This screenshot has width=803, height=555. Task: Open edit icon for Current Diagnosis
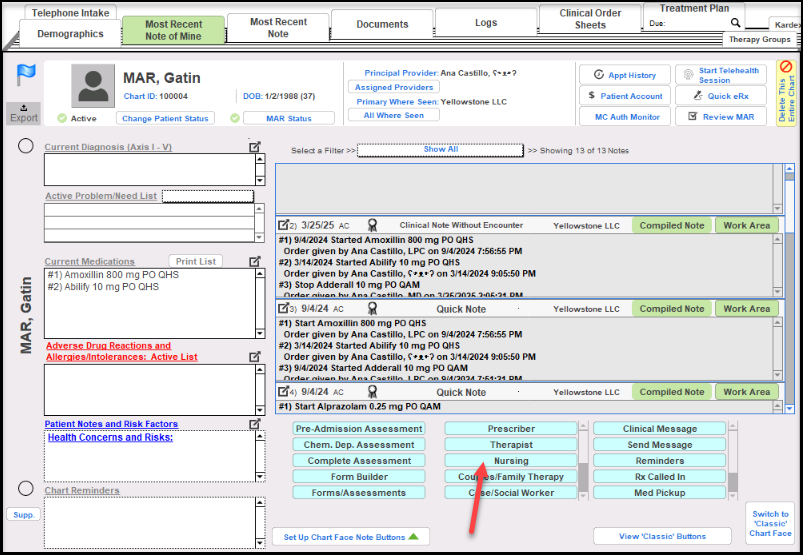[255, 147]
